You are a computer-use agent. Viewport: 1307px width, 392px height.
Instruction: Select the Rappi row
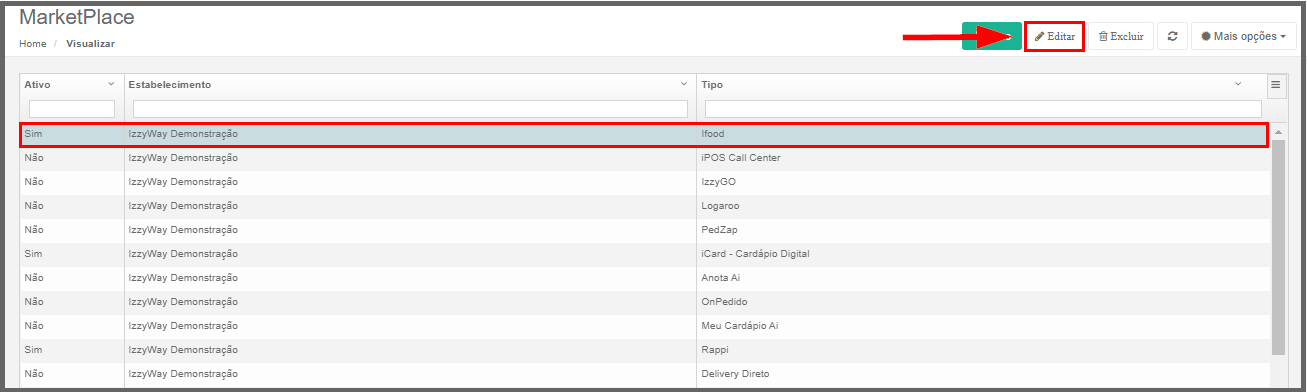645,350
